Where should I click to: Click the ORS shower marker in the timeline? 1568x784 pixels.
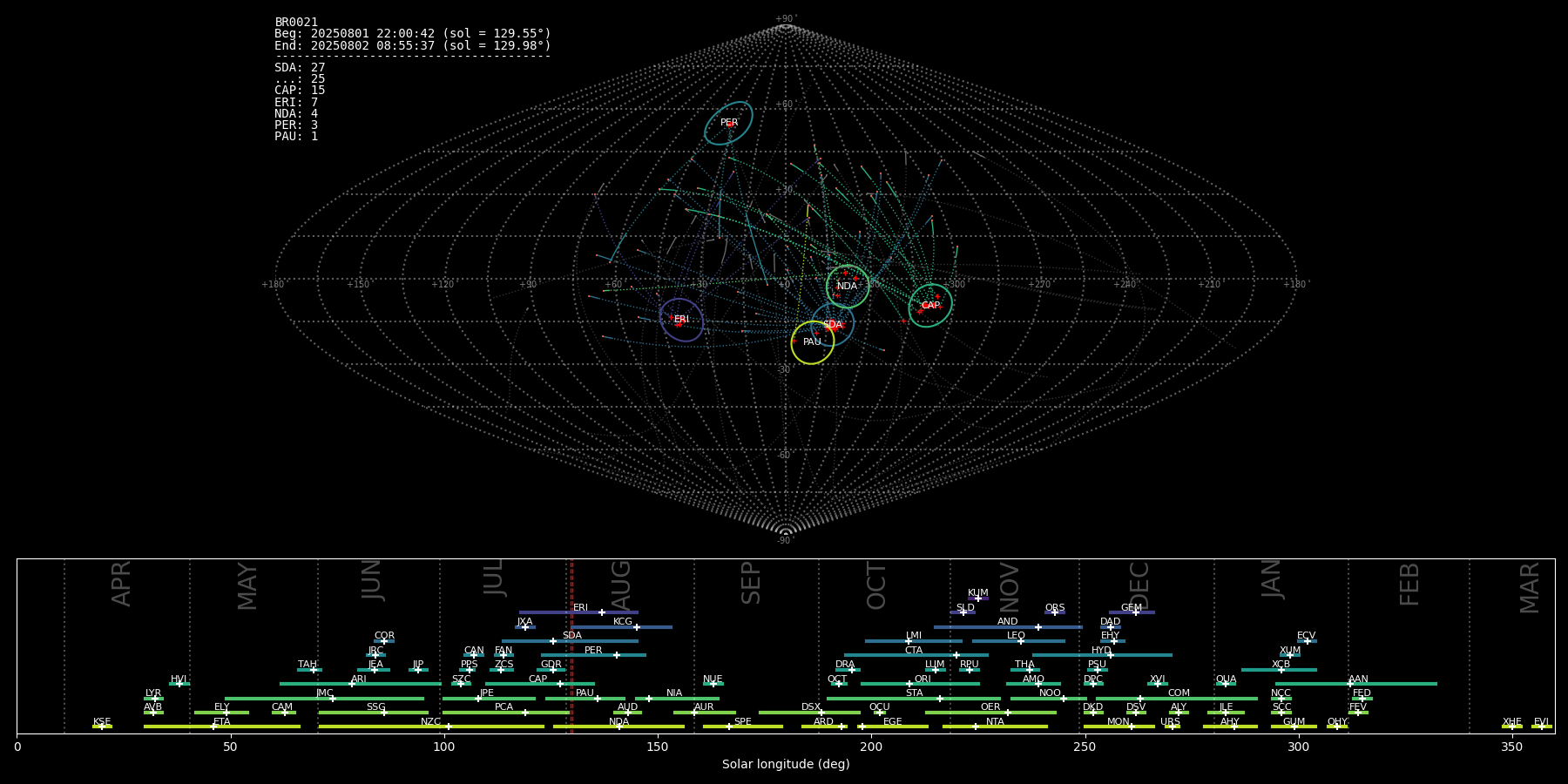(1055, 612)
